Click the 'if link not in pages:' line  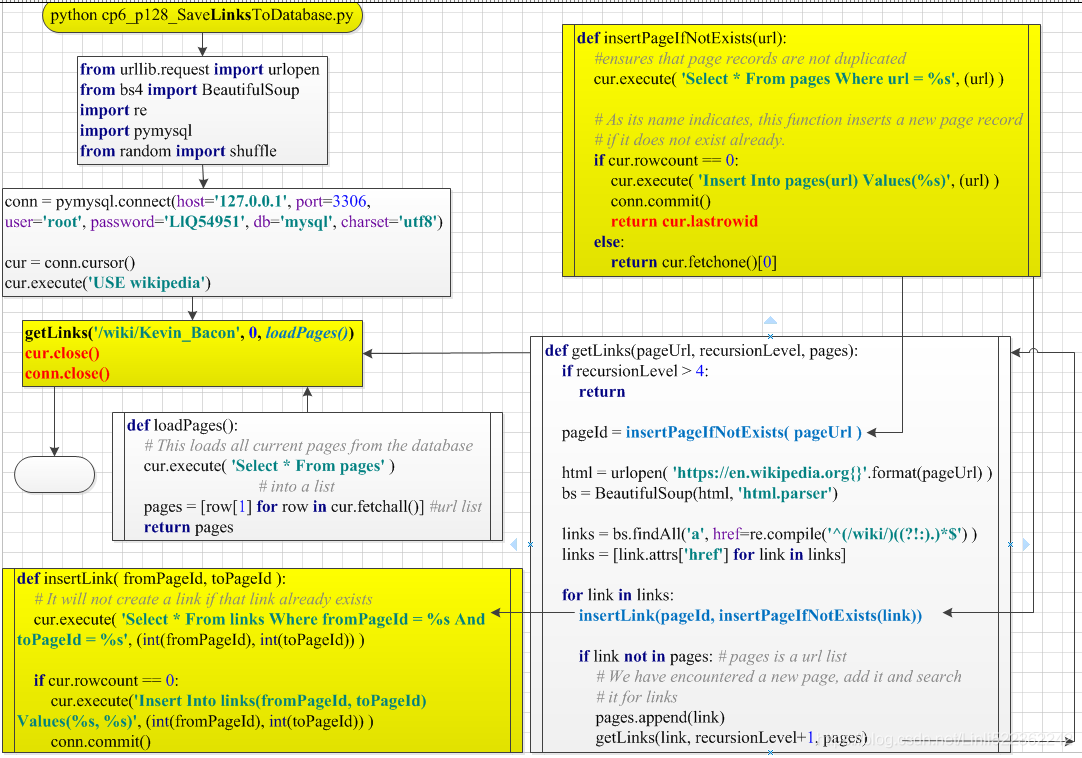tap(645, 657)
